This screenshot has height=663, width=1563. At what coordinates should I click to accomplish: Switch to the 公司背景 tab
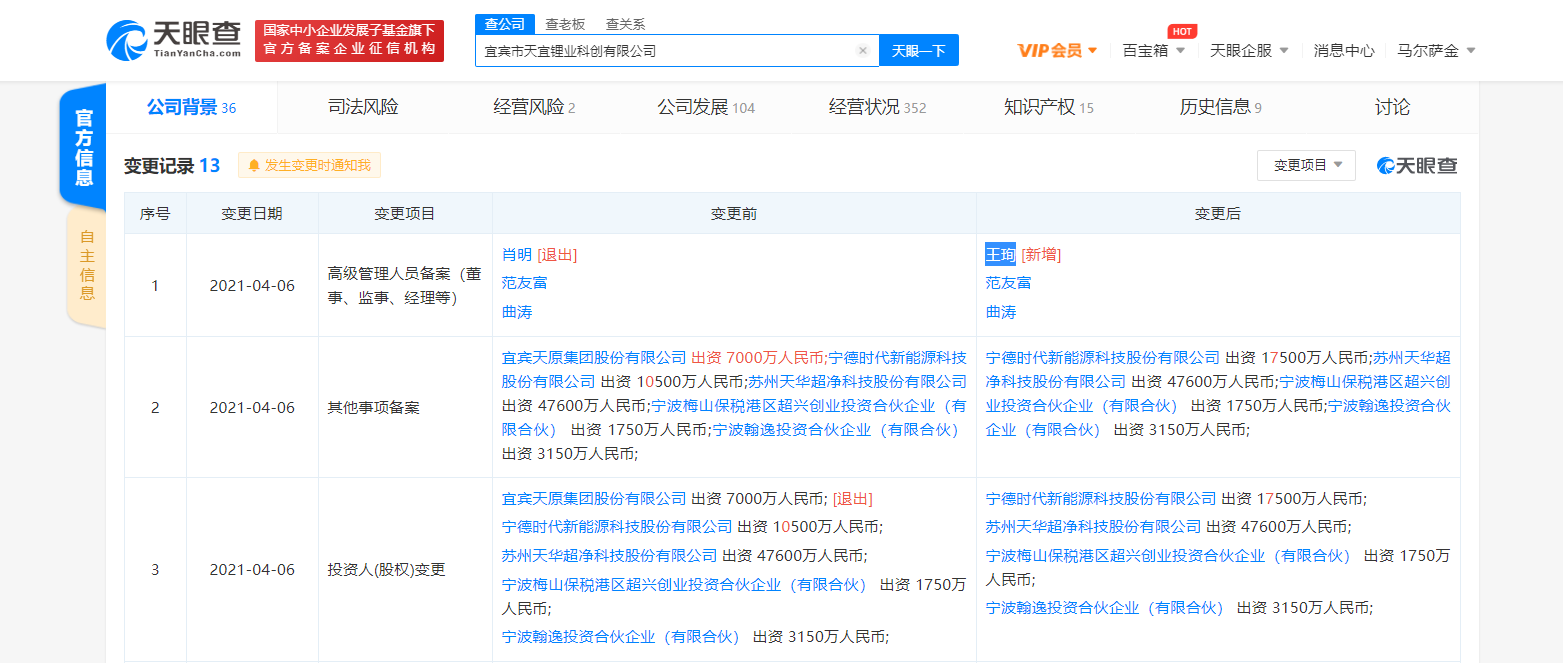coord(191,107)
